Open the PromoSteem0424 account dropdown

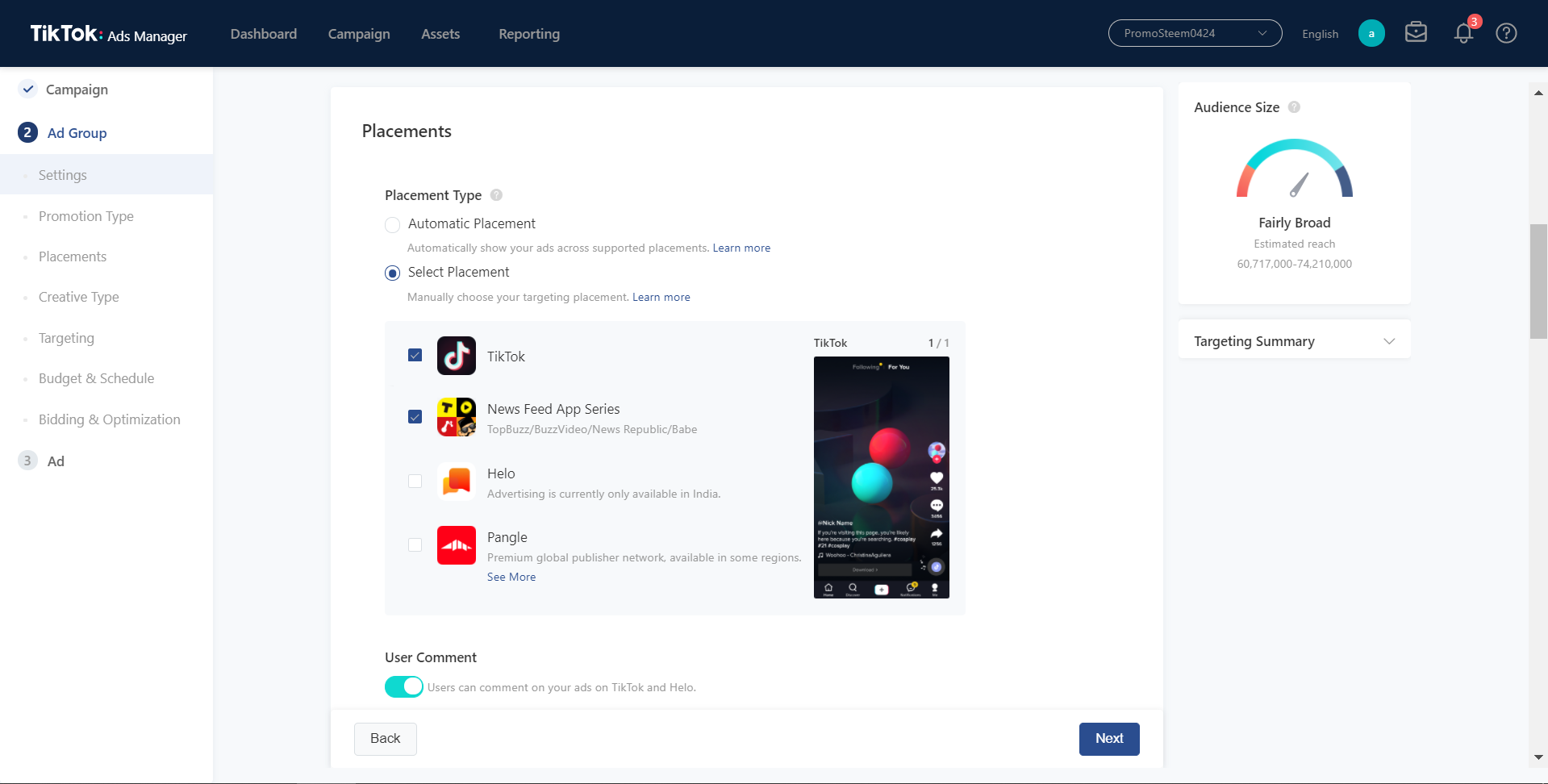(1195, 33)
